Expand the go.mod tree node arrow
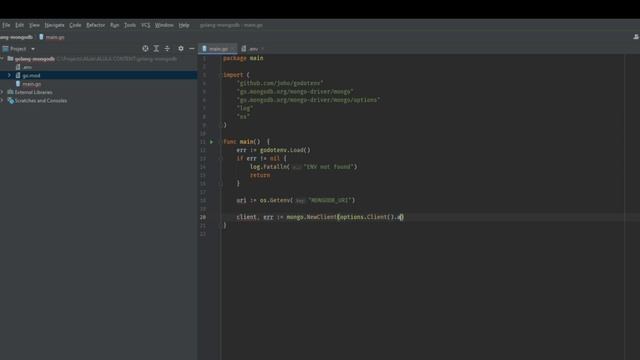Screen dimensions: 640x360 tap(9, 75)
